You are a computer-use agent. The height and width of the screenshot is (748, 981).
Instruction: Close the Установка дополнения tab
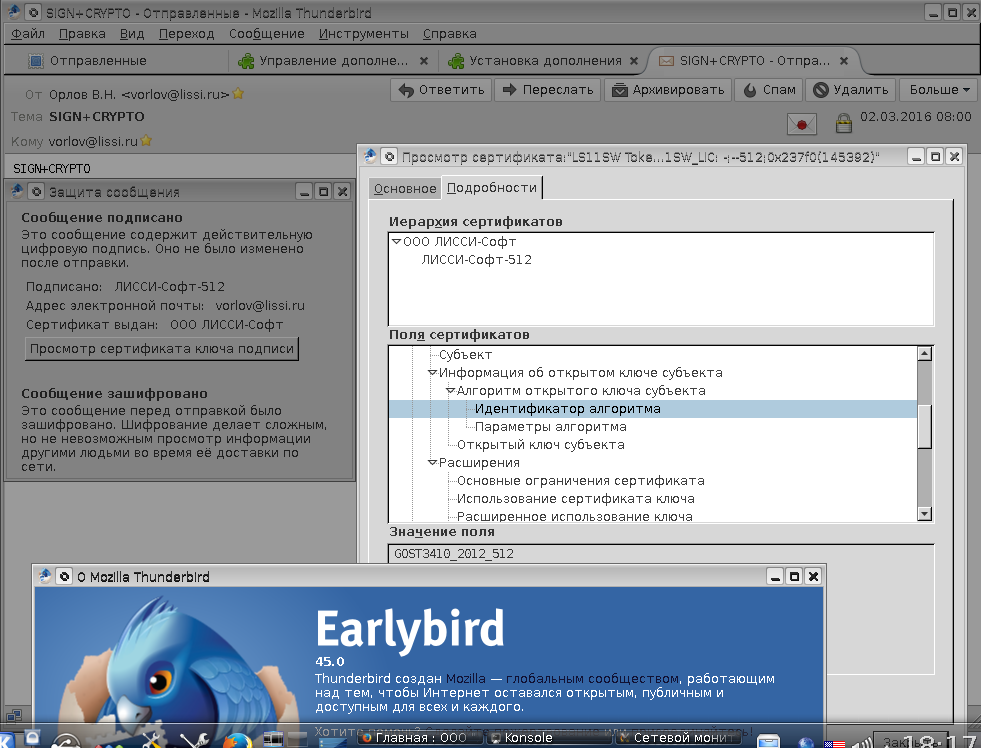click(634, 61)
